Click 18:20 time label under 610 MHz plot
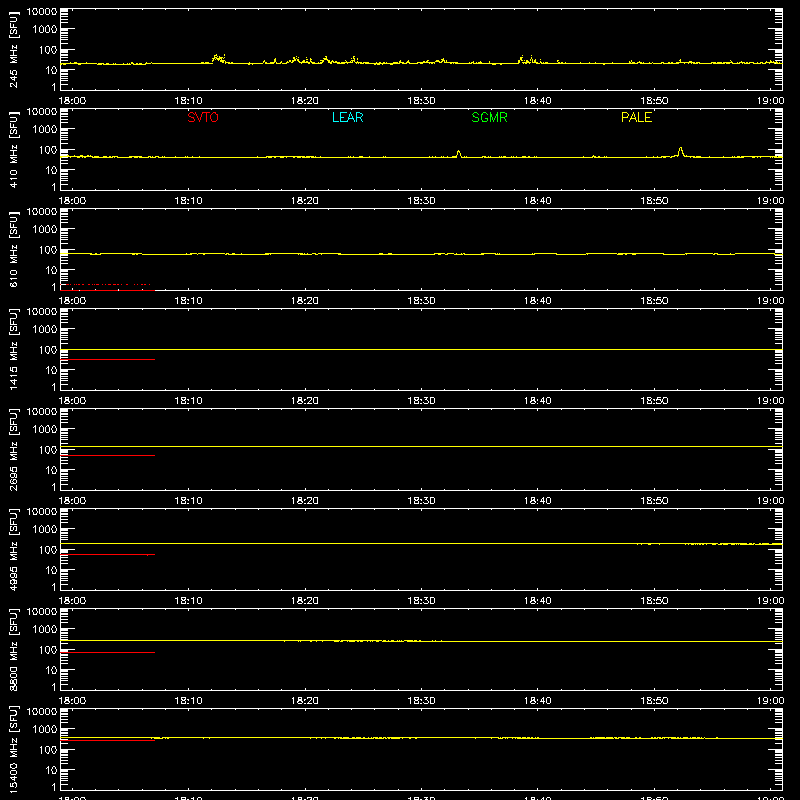Image resolution: width=800 pixels, height=800 pixels. 305,301
